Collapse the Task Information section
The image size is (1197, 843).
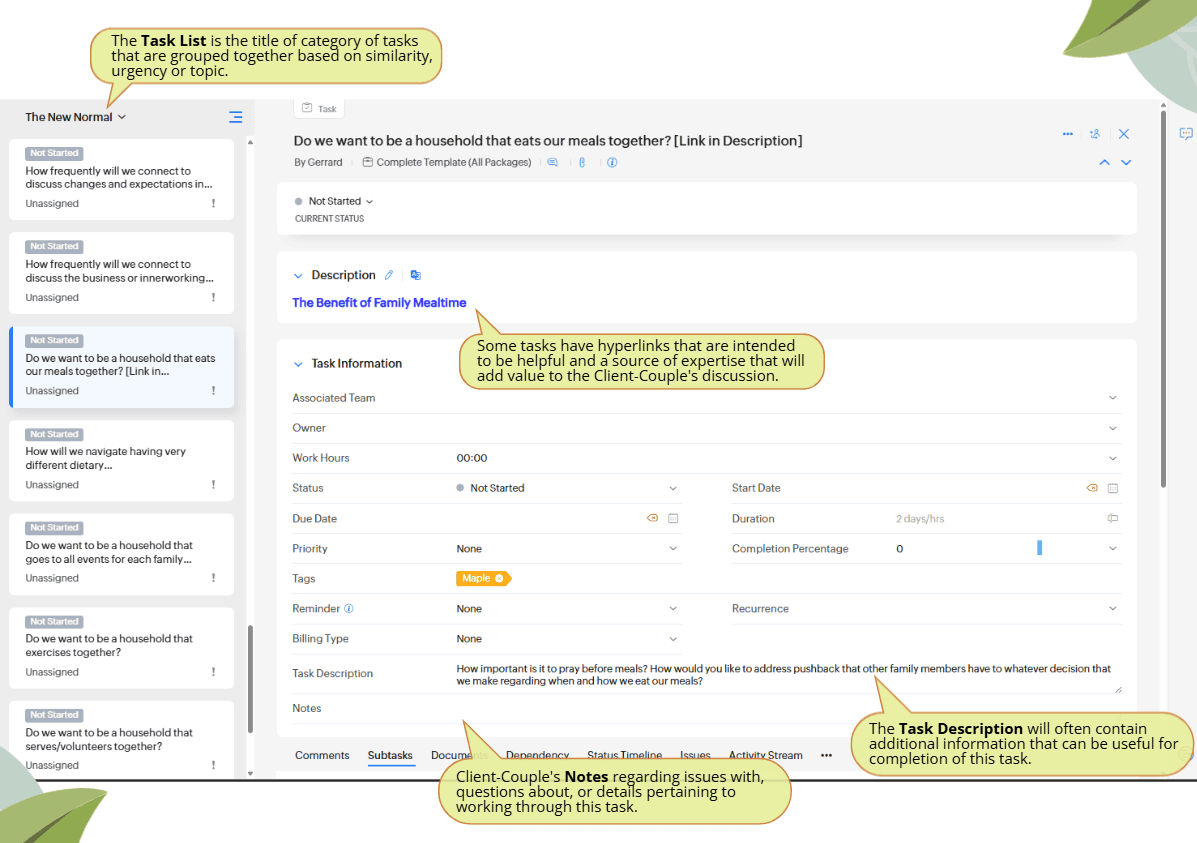click(x=297, y=364)
